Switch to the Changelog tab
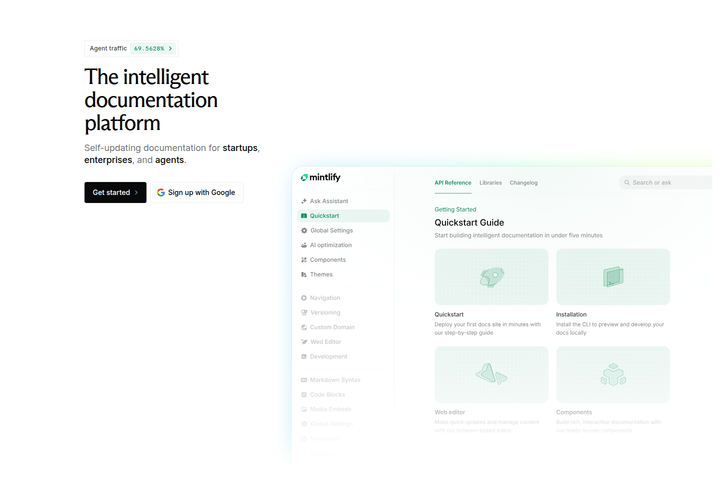Viewport: 720px width, 487px height. tap(523, 183)
